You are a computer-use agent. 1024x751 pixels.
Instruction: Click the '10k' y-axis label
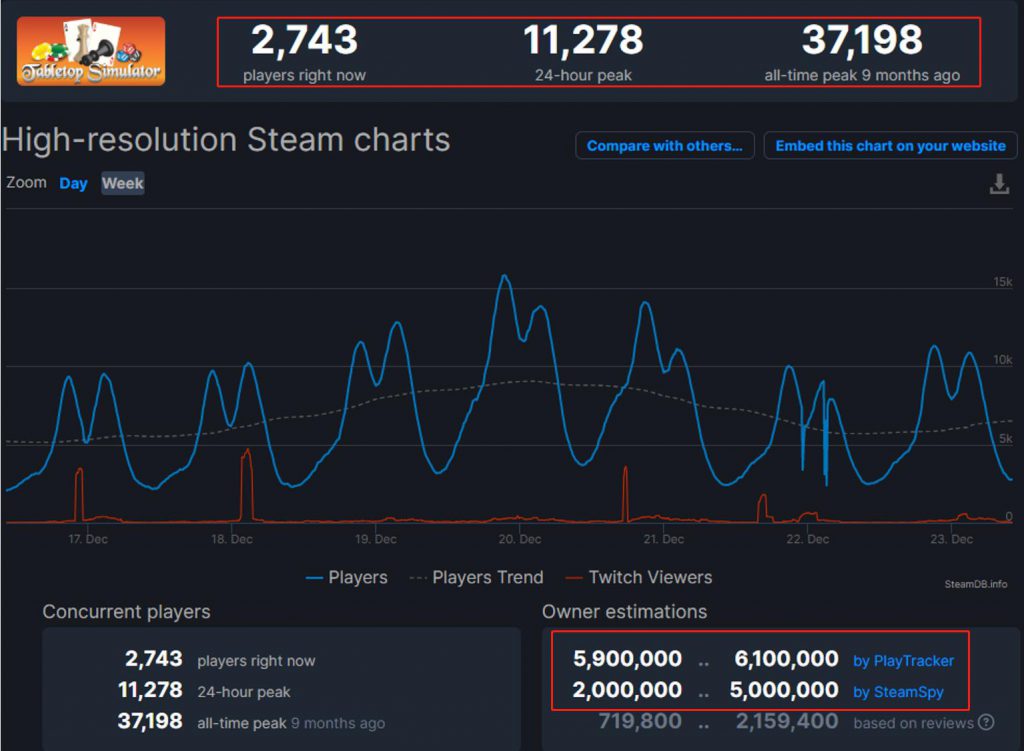[x=1002, y=360]
